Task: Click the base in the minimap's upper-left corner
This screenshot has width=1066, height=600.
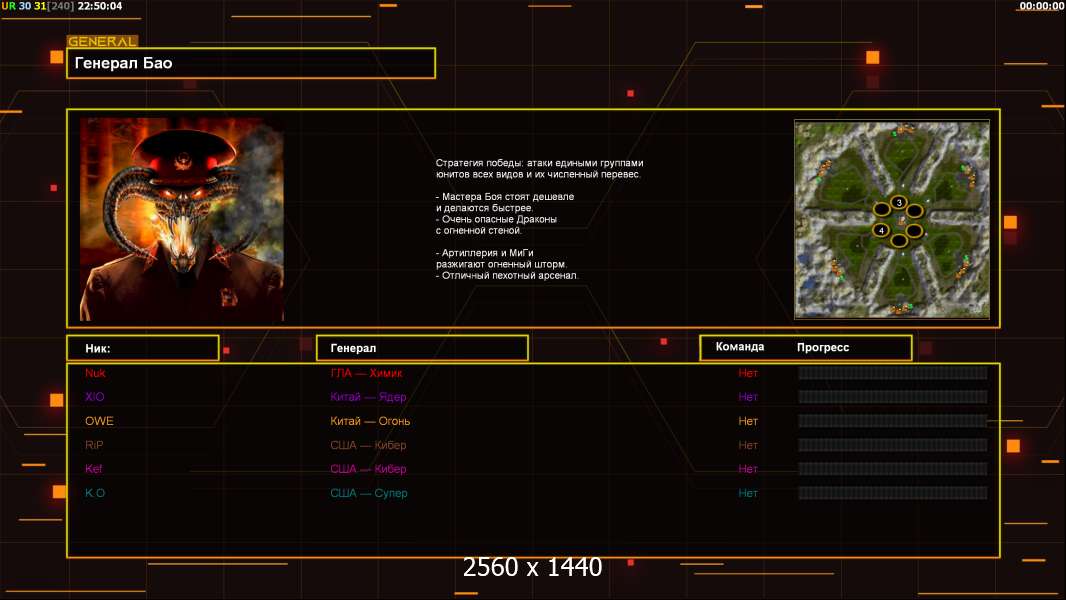Action: pos(826,169)
